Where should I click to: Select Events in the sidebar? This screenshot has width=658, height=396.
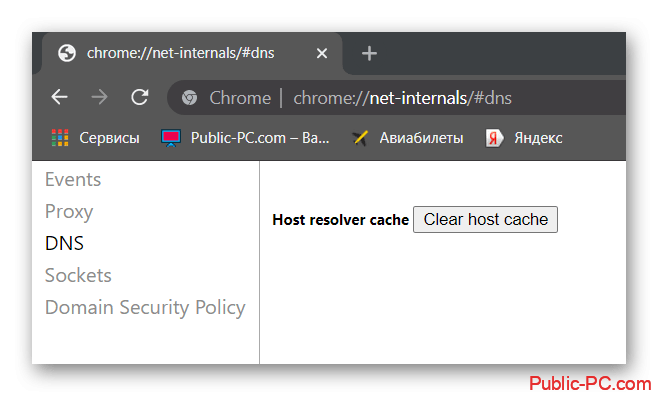[73, 180]
